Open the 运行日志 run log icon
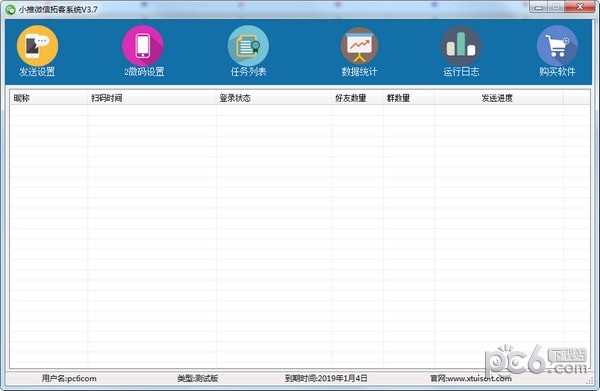Screen dimensions: 600x391 pyautogui.click(x=461, y=46)
